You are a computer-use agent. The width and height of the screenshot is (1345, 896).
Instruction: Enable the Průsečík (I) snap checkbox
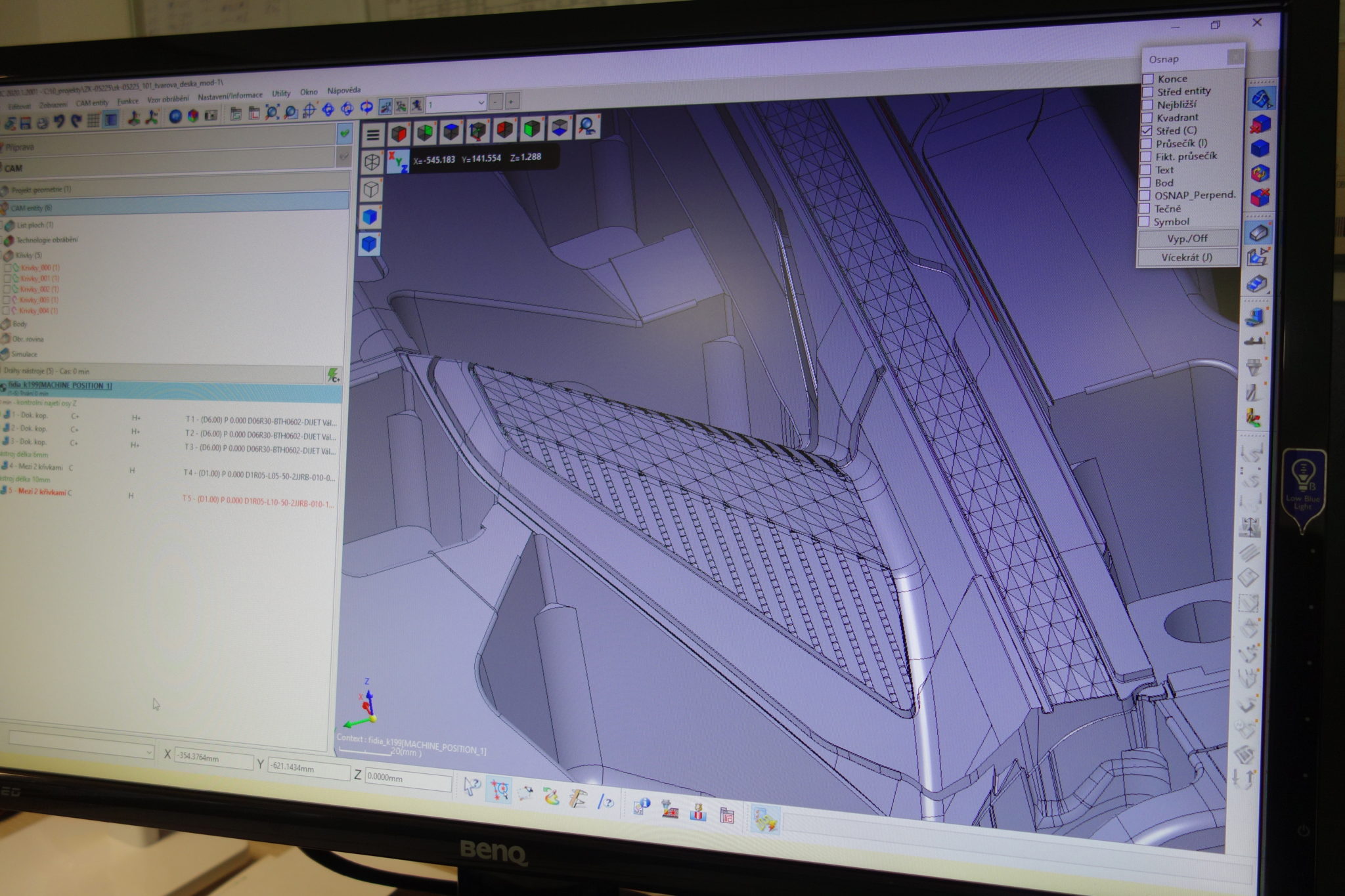1146,144
